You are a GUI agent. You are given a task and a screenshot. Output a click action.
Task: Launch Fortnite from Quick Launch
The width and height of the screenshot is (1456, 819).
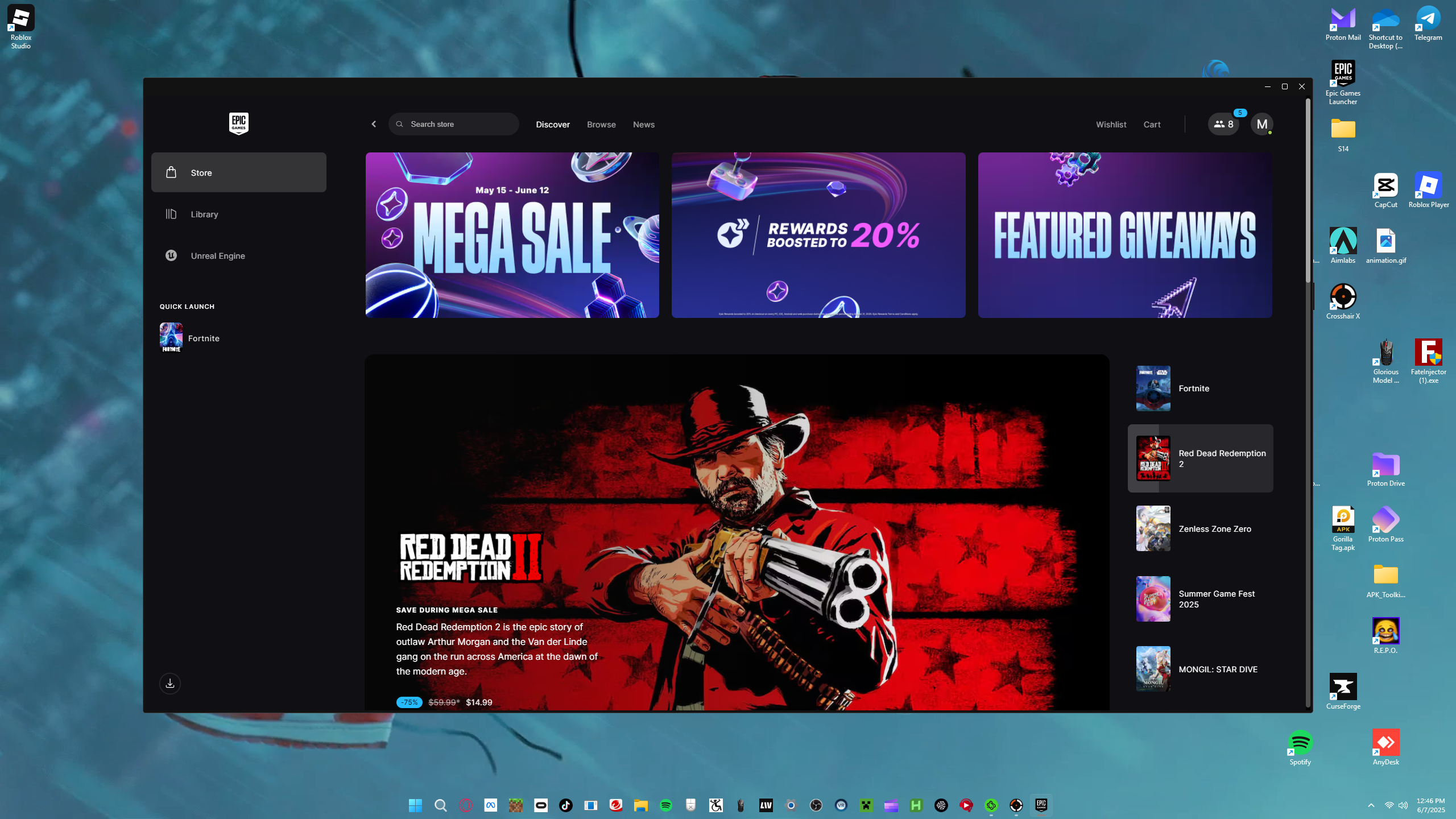click(203, 338)
